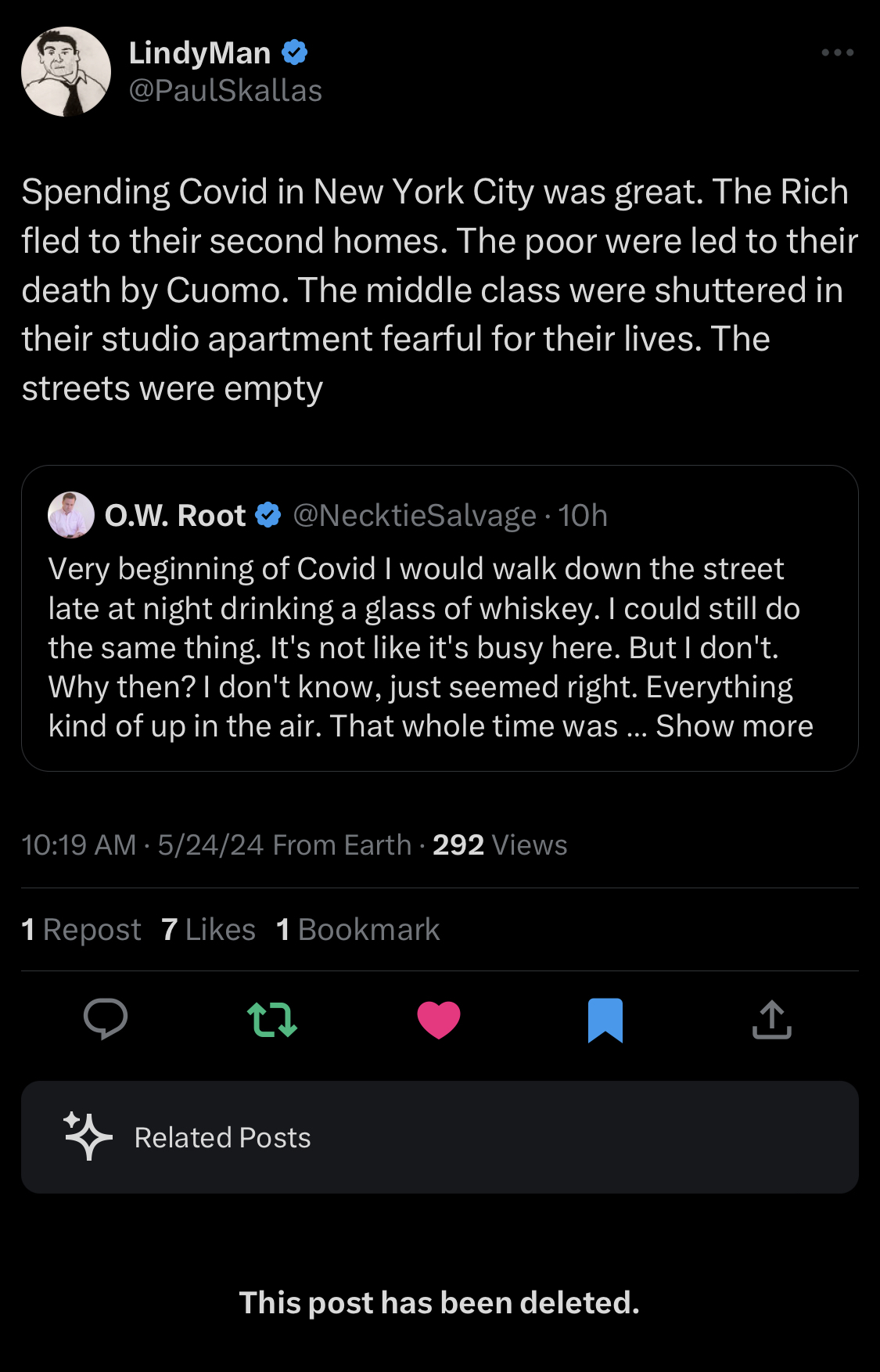Tap the Related Posts sparkle icon
The width and height of the screenshot is (880, 1372).
tap(88, 1136)
